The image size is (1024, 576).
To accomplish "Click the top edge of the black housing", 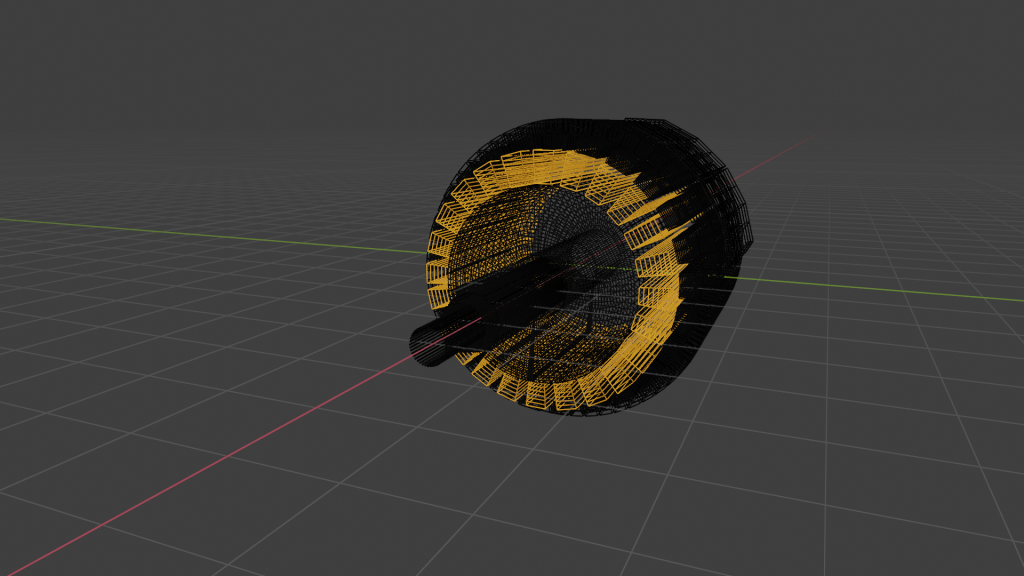I will click(580, 124).
